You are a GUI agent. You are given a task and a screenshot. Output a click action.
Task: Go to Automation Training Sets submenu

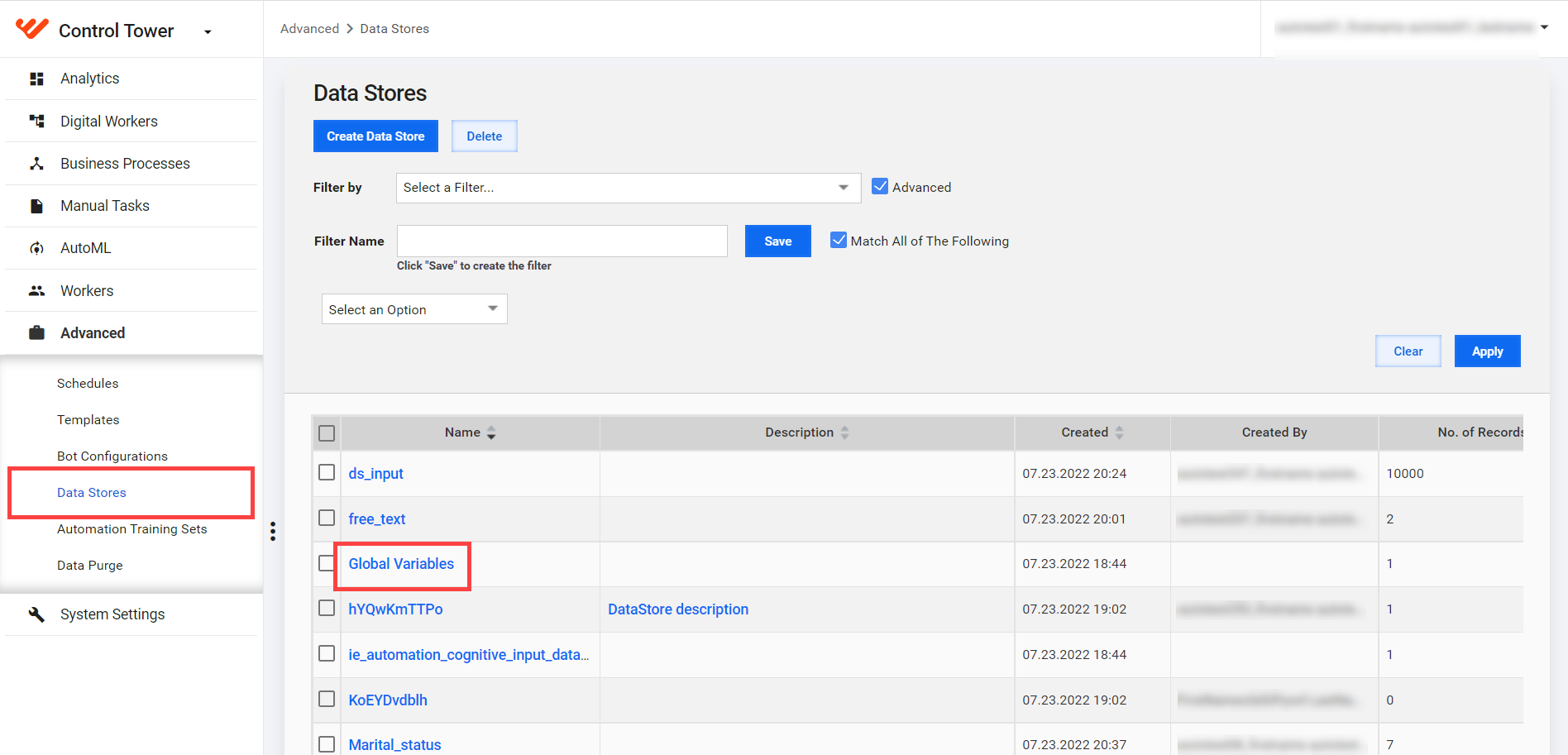point(132,529)
